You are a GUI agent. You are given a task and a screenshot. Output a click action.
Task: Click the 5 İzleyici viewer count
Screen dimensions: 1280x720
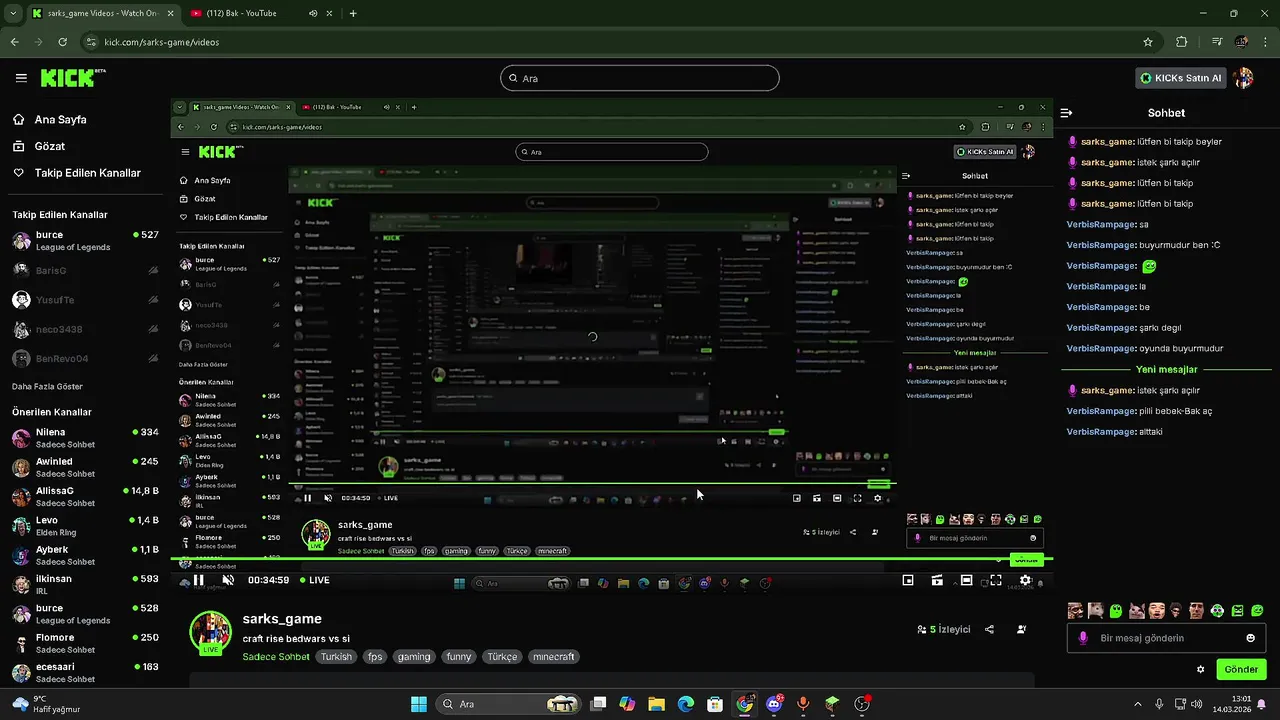point(944,629)
